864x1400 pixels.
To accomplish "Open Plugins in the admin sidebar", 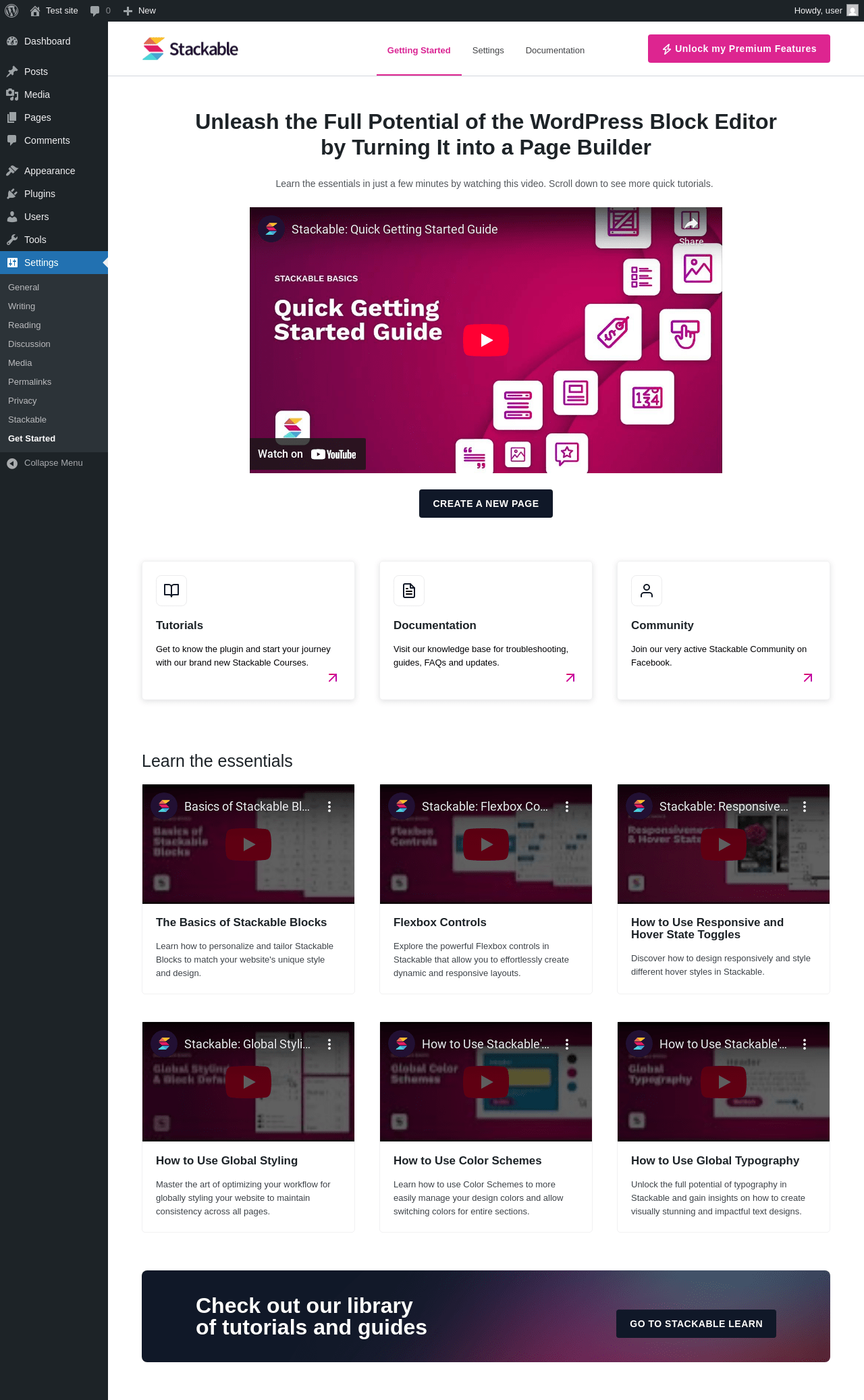I will click(54, 194).
